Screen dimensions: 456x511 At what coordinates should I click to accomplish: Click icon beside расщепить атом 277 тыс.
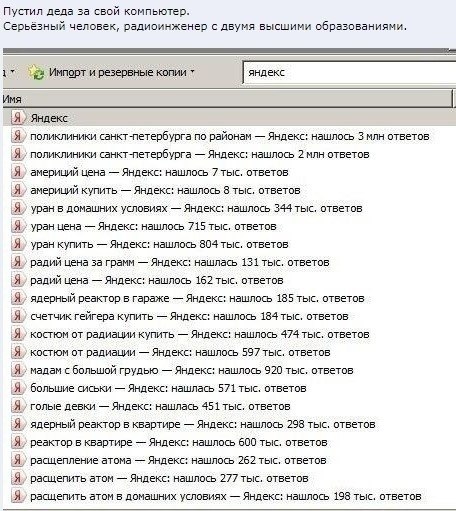coord(18,478)
